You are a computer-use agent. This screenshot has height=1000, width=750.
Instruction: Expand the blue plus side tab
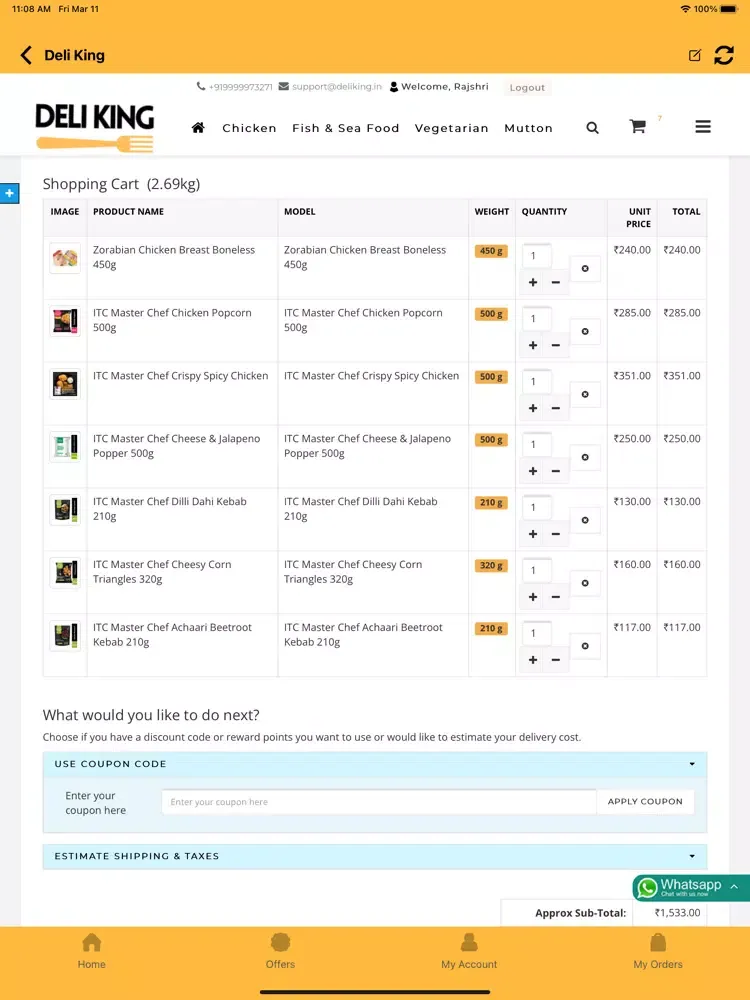(10, 193)
